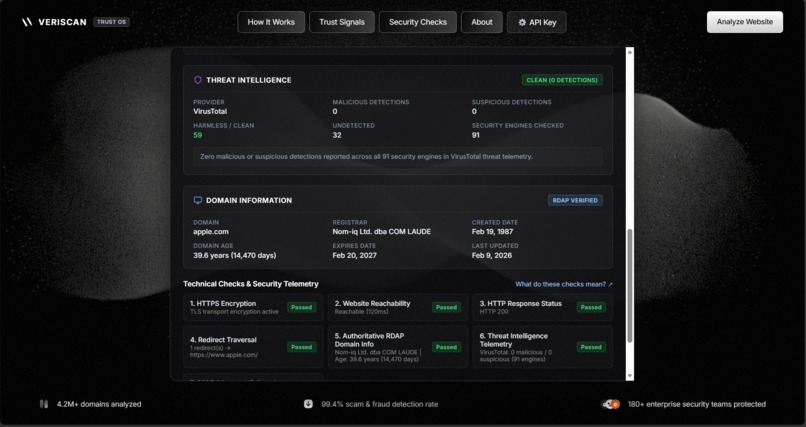
Task: Click the Authoritative RDAP Domain Info card
Action: (x=398, y=347)
